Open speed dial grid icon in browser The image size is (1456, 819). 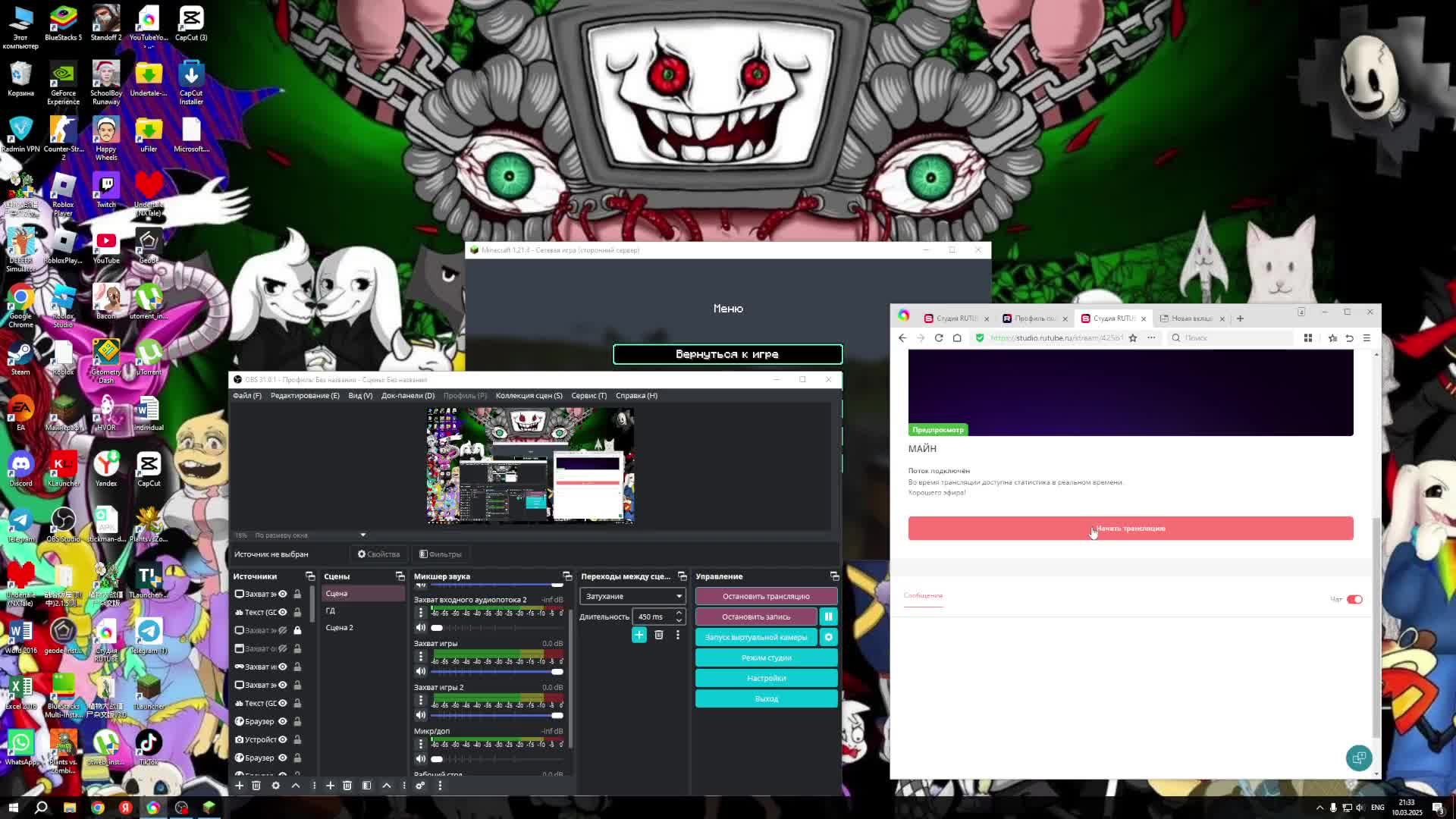[x=1308, y=338]
